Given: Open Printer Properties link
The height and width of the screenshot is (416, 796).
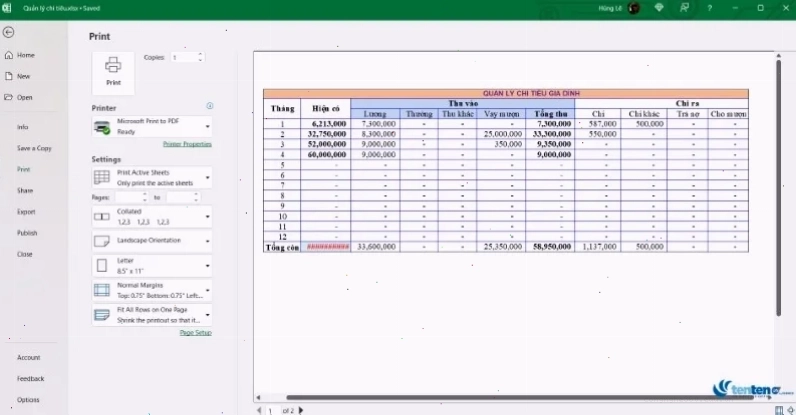Looking at the screenshot, I should (187, 144).
